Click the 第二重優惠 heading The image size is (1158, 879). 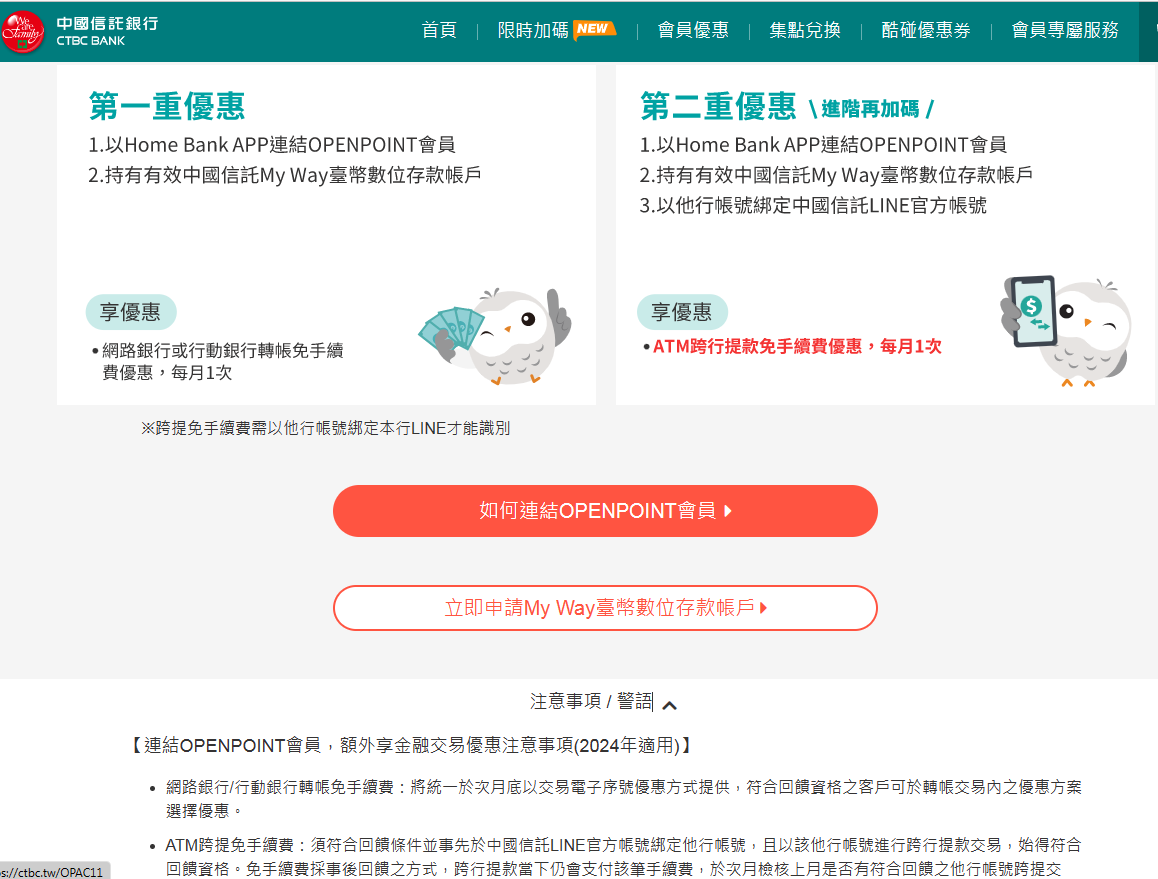(x=718, y=106)
